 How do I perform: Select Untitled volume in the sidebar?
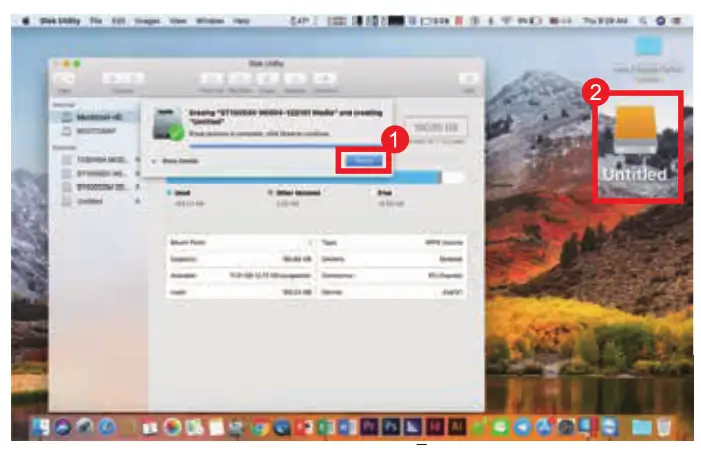click(x=91, y=201)
